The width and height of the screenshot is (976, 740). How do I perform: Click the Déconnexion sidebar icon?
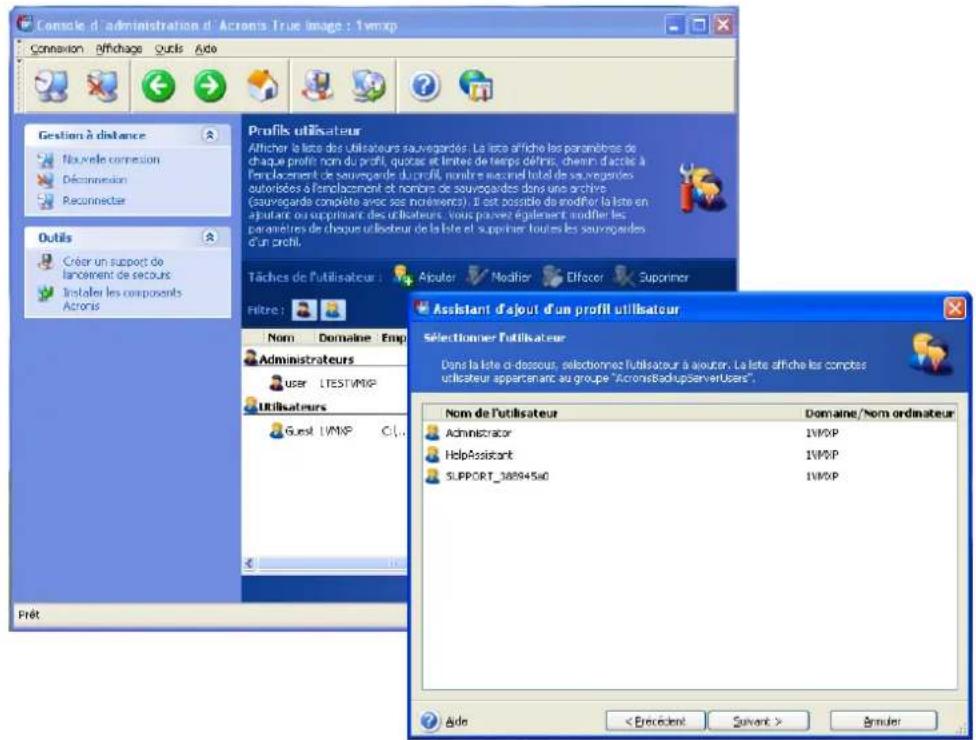pyautogui.click(x=45, y=180)
